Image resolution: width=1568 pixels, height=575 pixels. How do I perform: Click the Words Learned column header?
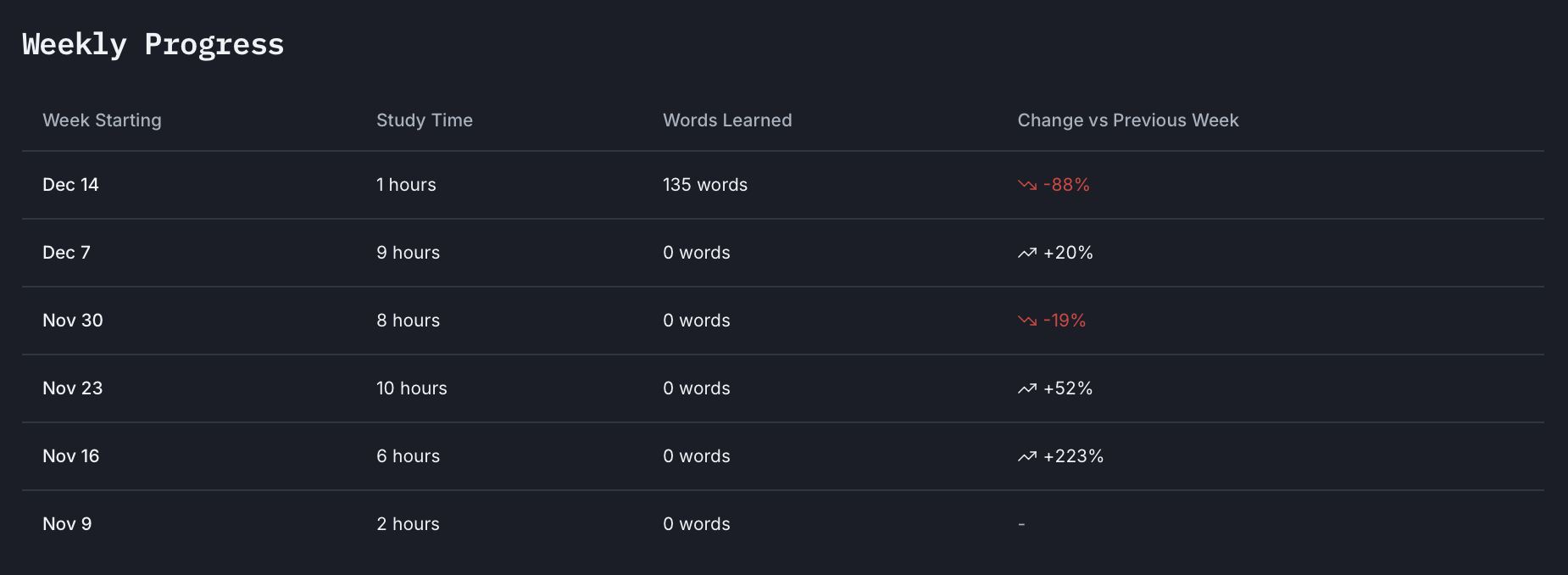coord(727,120)
